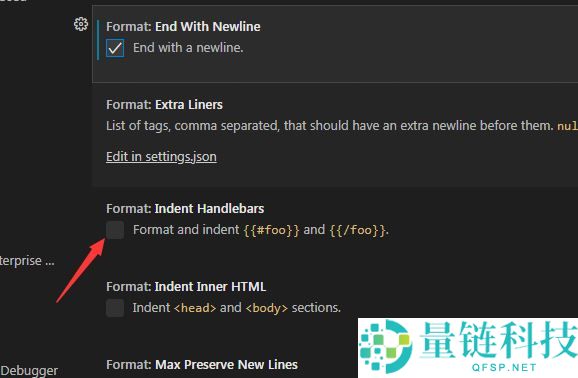578x378 pixels.
Task: Click the Format: Indent Inner HTML heading
Action: coord(186,287)
